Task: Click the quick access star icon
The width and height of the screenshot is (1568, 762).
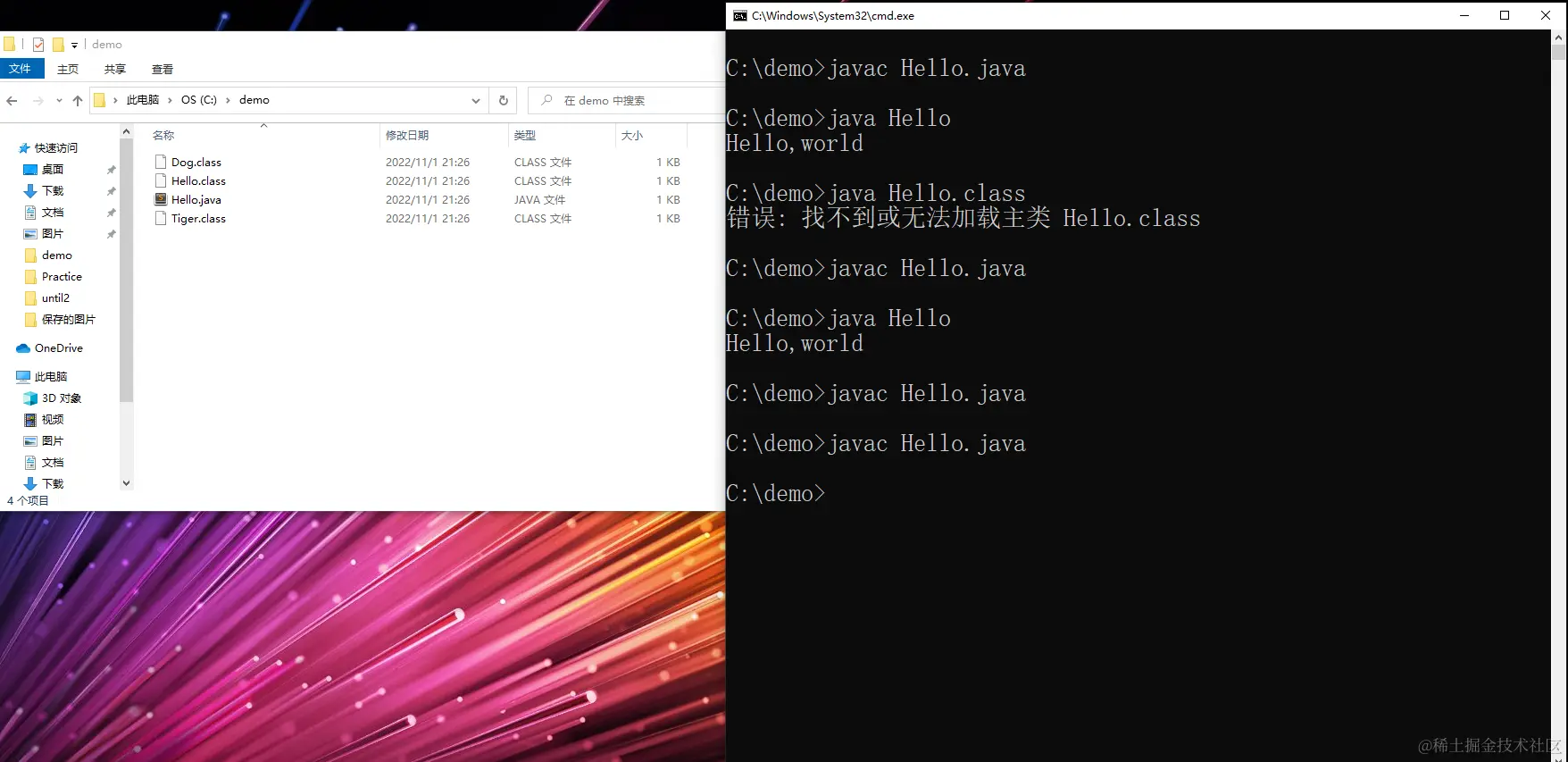Action: pyautogui.click(x=24, y=147)
